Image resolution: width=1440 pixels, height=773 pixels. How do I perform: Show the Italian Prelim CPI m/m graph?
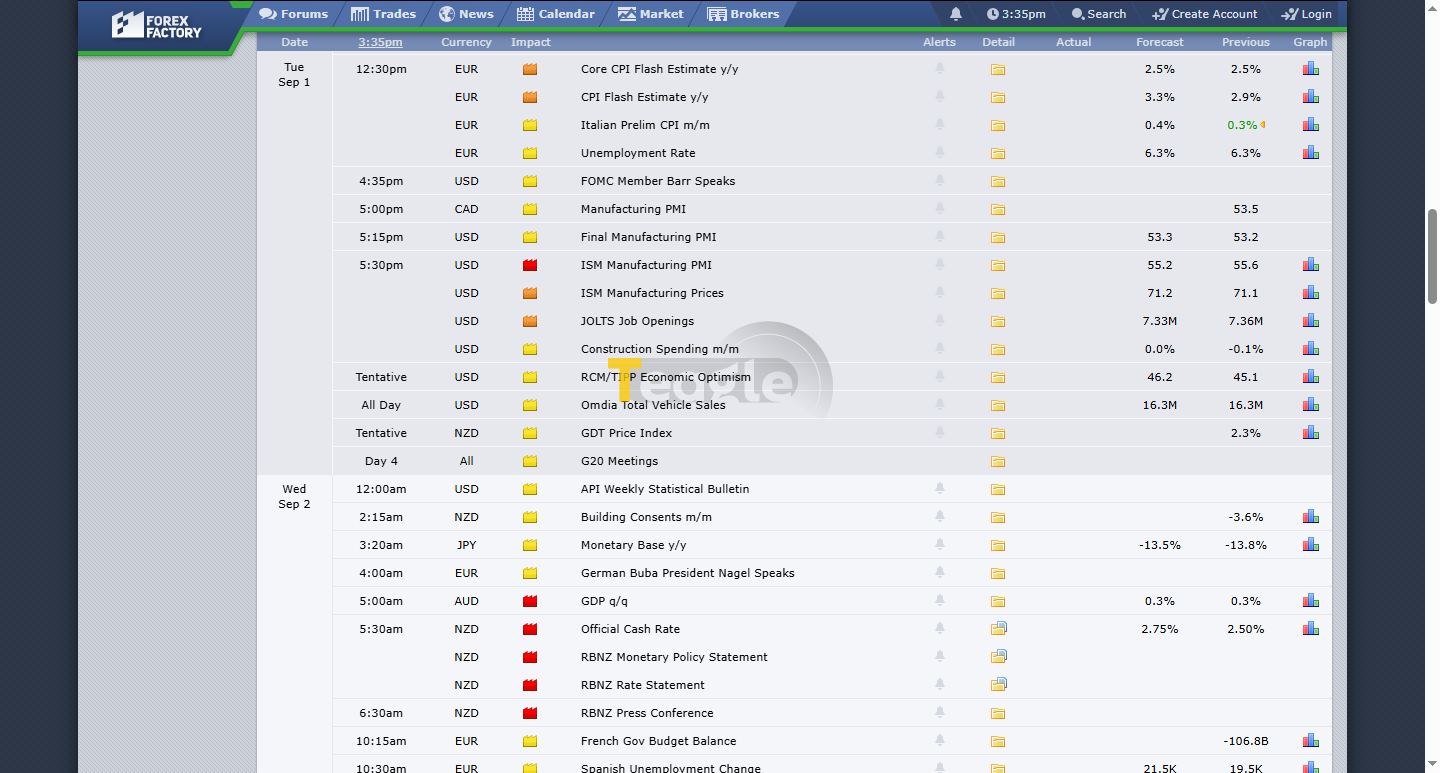point(1310,125)
